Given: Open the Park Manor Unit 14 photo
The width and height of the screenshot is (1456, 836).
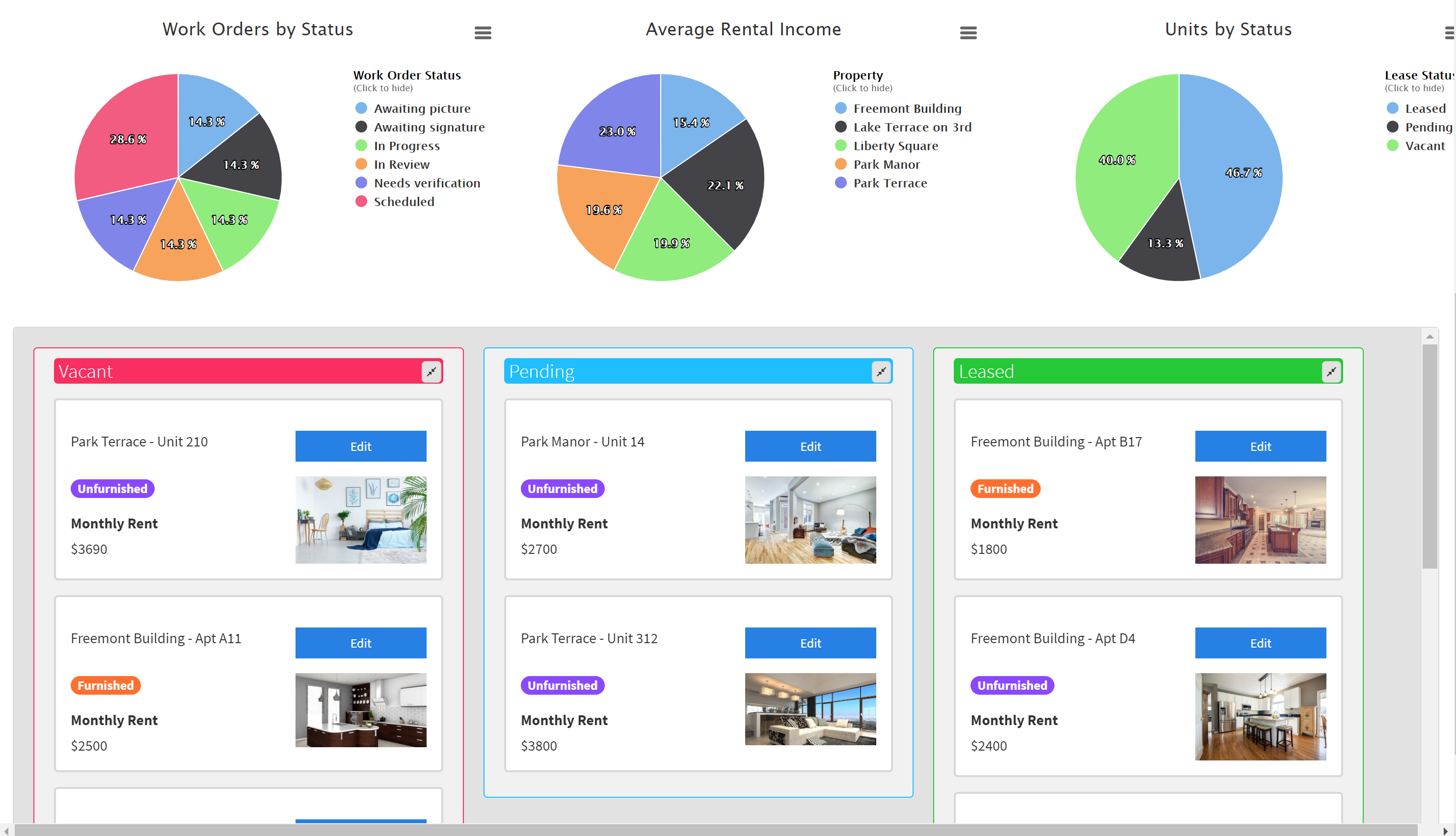Looking at the screenshot, I should pos(810,520).
